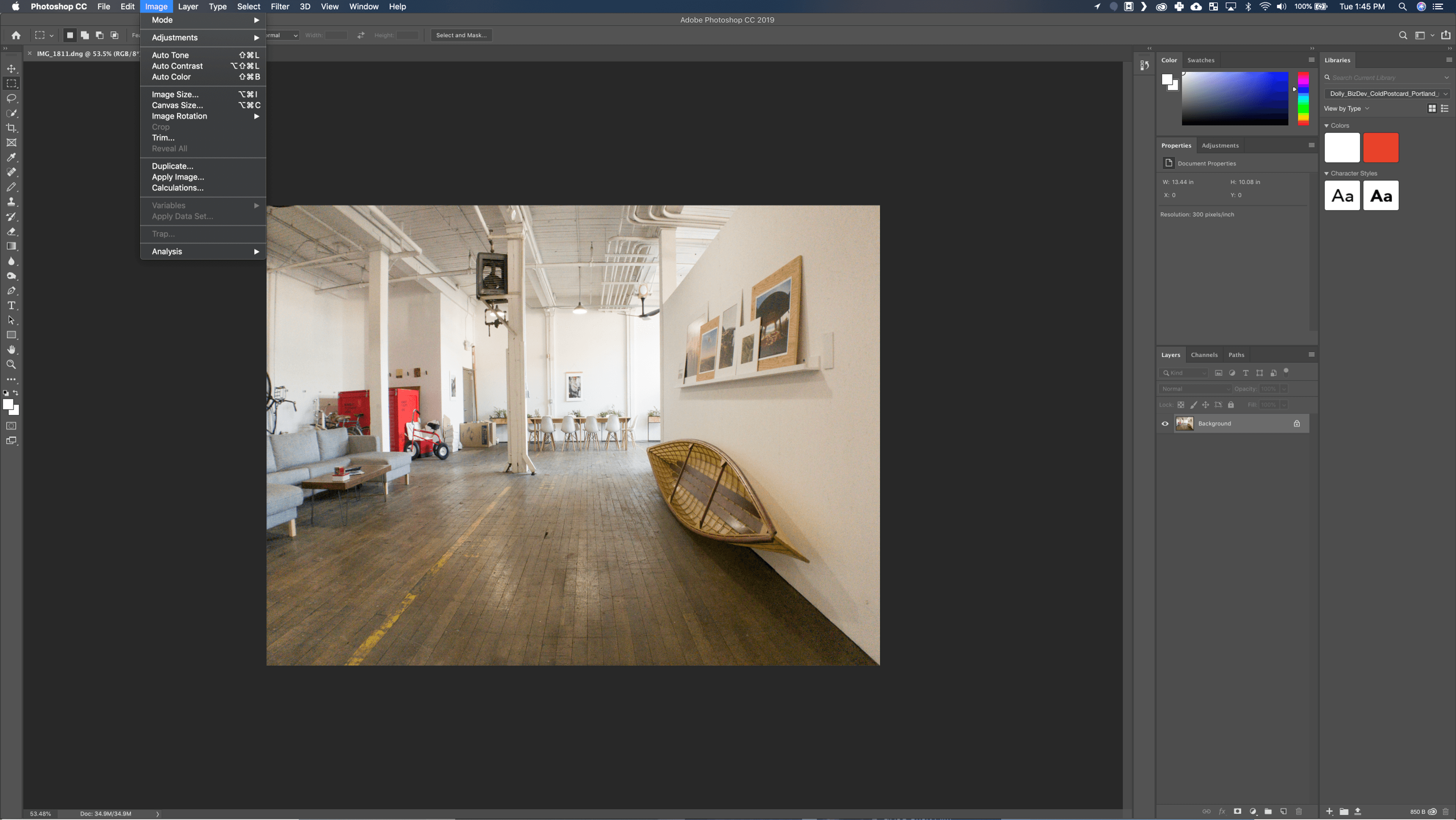Viewport: 1456px width, 820px height.
Task: Switch to the Channels tab
Action: 1204,355
